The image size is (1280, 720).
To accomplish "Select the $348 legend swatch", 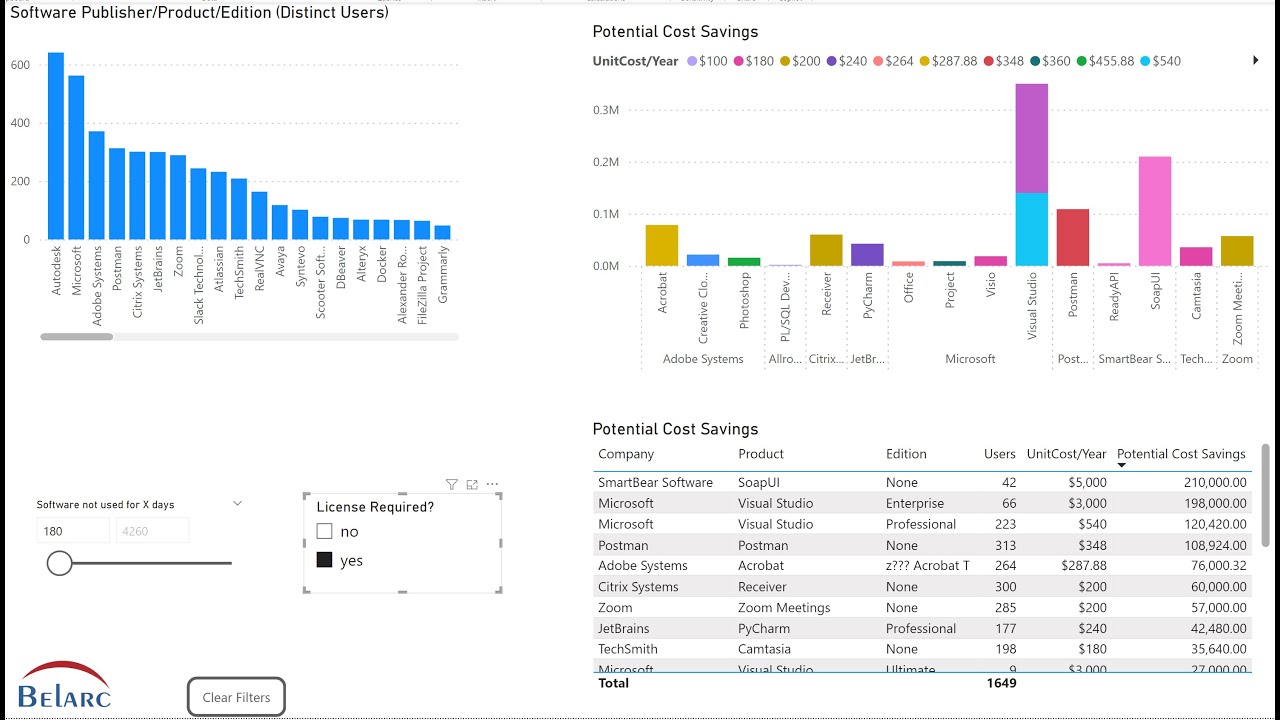I will [x=988, y=61].
